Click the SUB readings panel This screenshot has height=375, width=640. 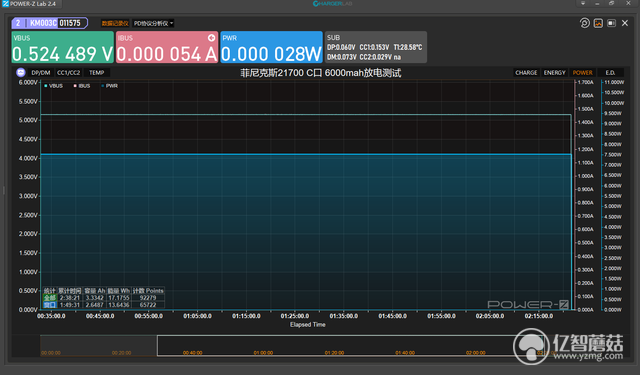pyautogui.click(x=376, y=47)
